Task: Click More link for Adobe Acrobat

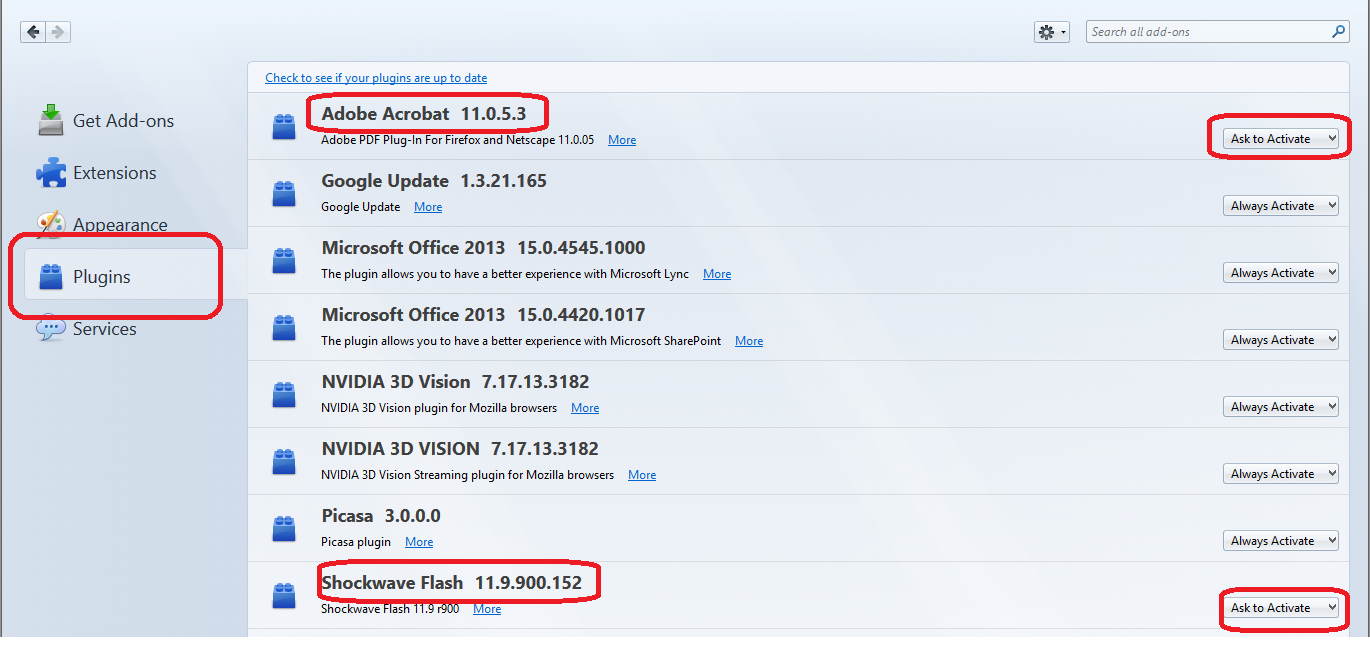Action: [622, 140]
